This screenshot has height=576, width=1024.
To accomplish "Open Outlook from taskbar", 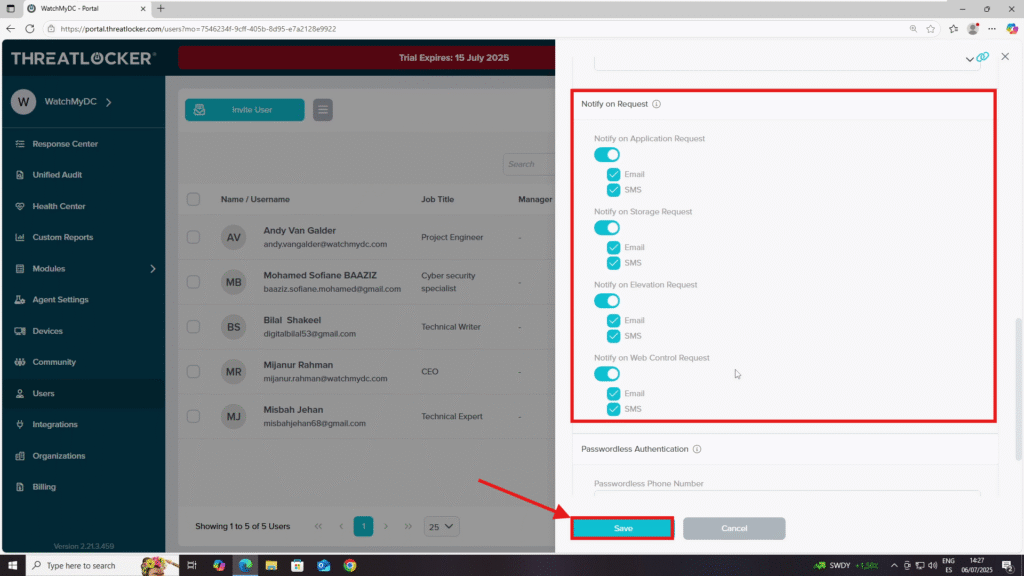I will pos(323,566).
